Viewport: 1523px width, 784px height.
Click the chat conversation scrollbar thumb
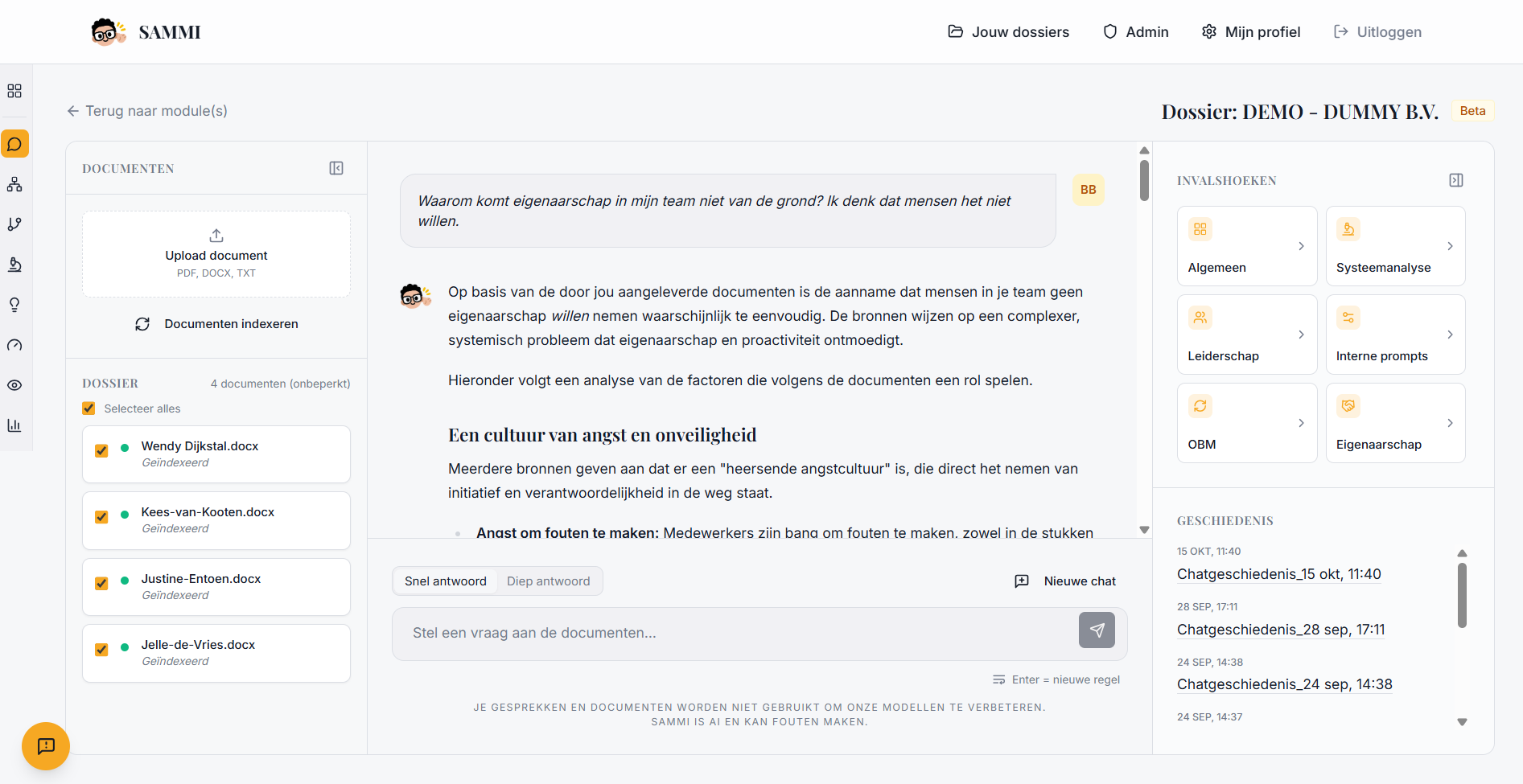tap(1144, 181)
